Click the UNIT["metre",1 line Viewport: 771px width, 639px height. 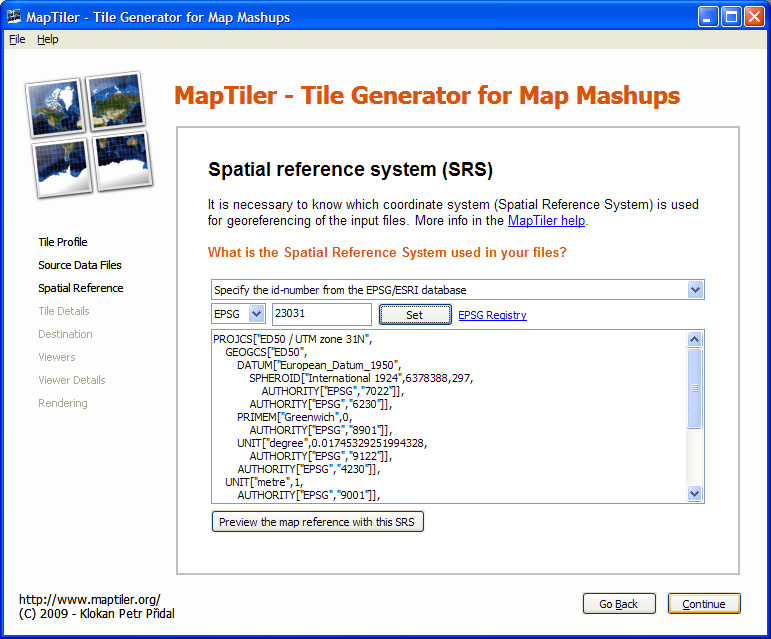264,482
